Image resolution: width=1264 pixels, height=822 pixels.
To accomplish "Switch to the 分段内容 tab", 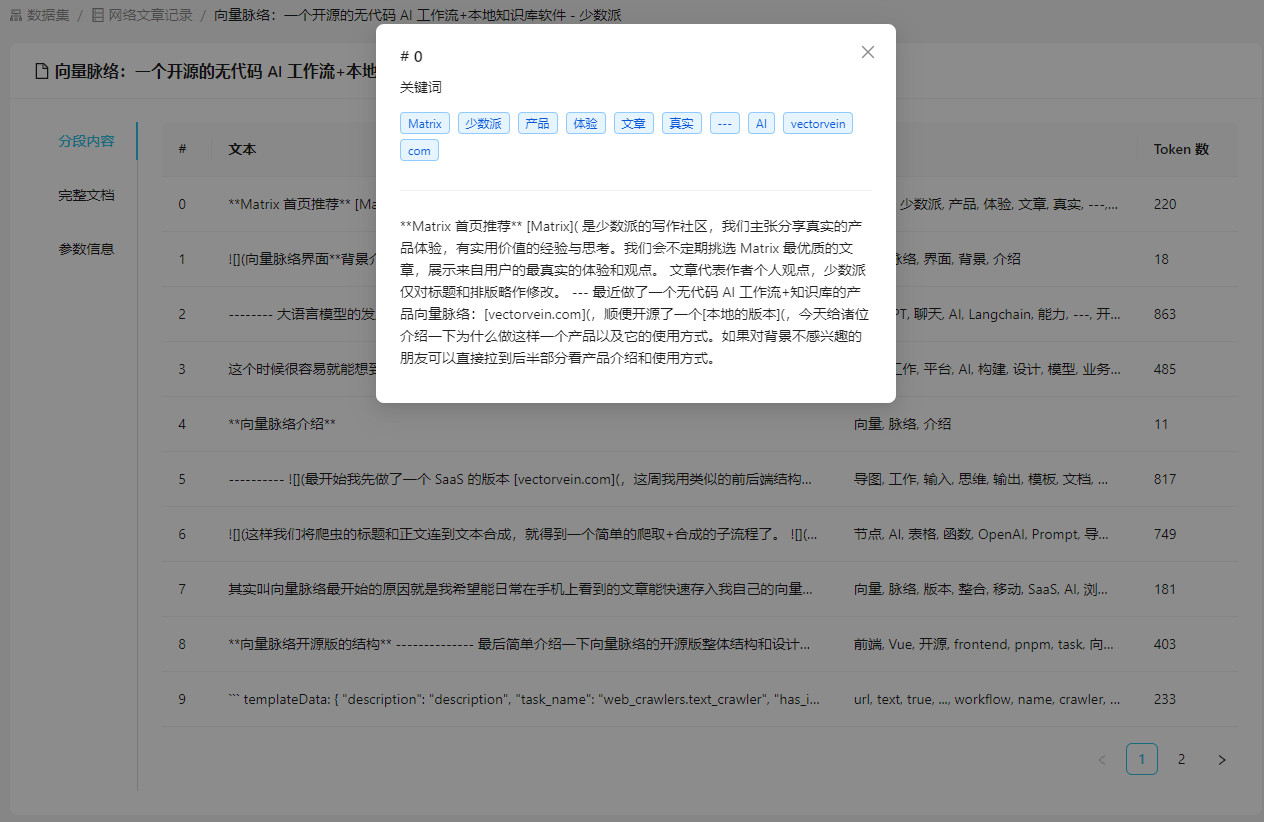I will [86, 141].
